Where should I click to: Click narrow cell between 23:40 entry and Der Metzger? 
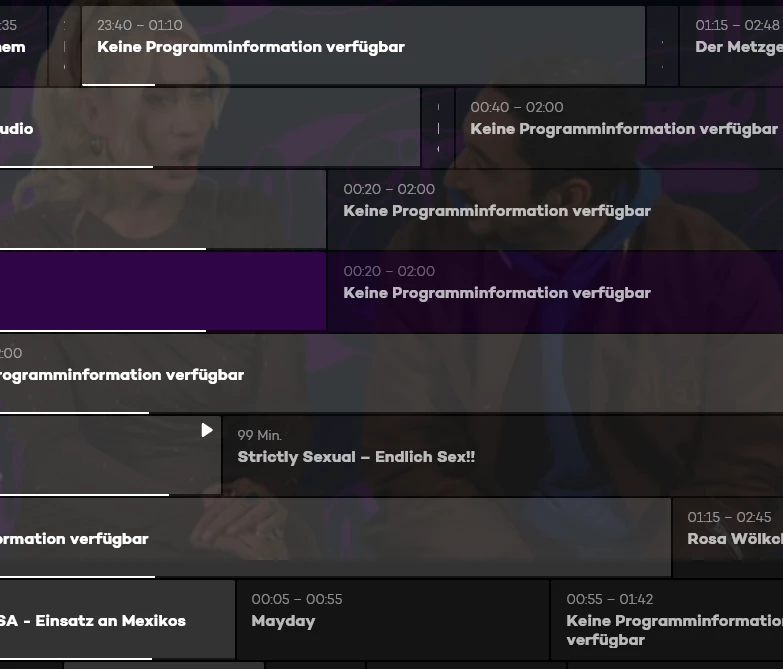tap(662, 45)
